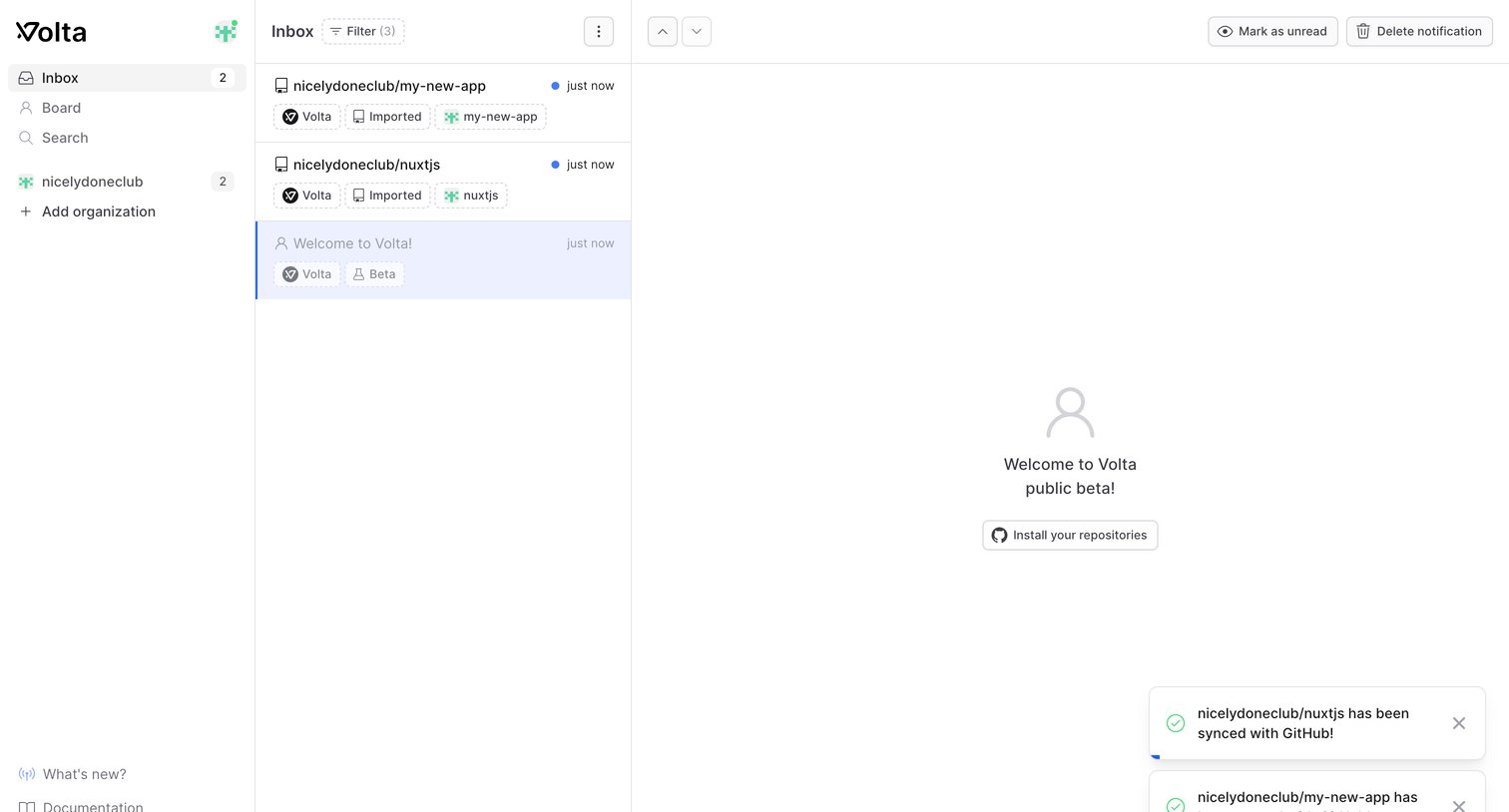Click the my-new-app toast message
This screenshot has width=1509, height=812.
point(1307,800)
